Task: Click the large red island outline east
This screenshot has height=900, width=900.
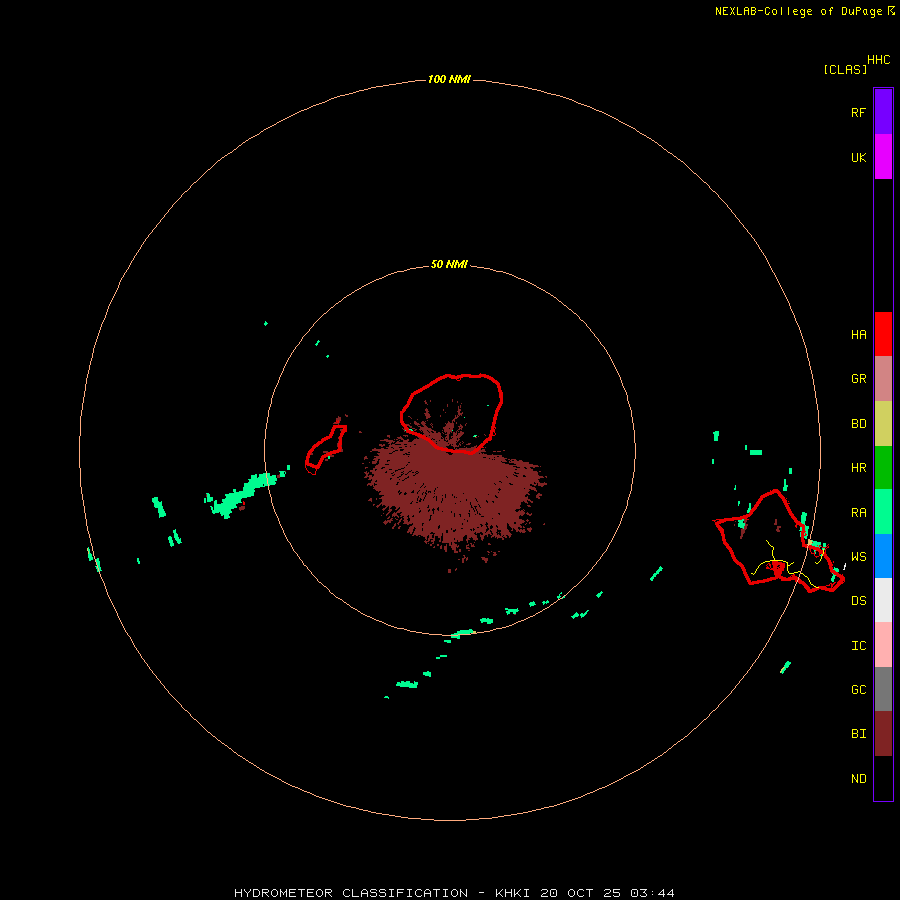Action: coord(779,541)
